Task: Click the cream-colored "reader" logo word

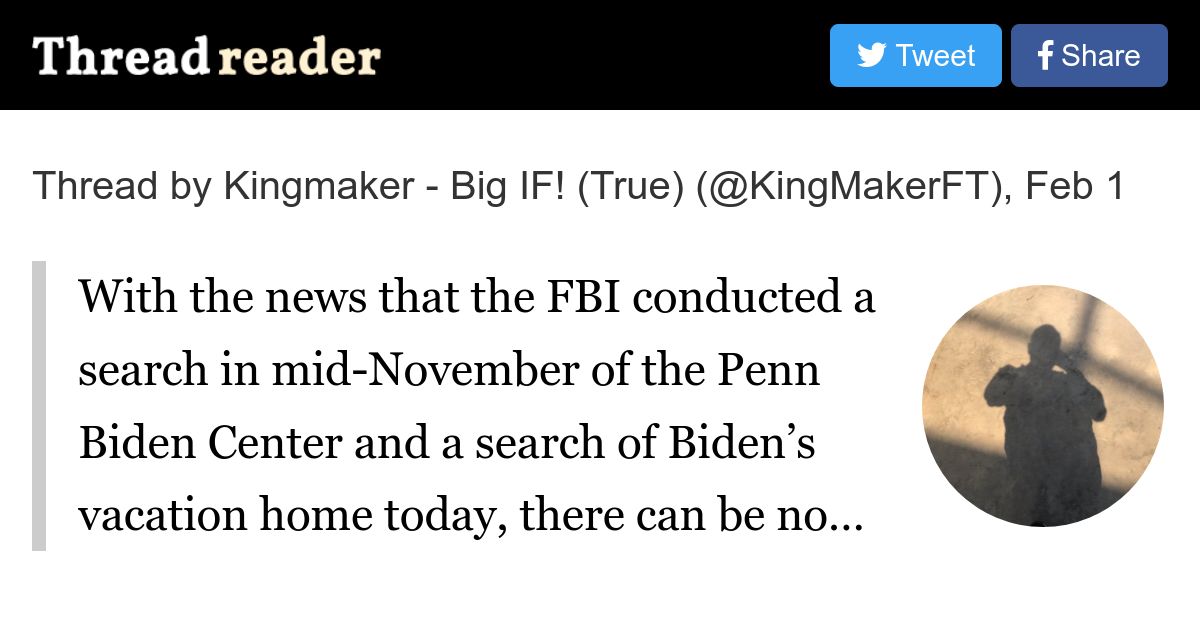Action: pyautogui.click(x=299, y=58)
